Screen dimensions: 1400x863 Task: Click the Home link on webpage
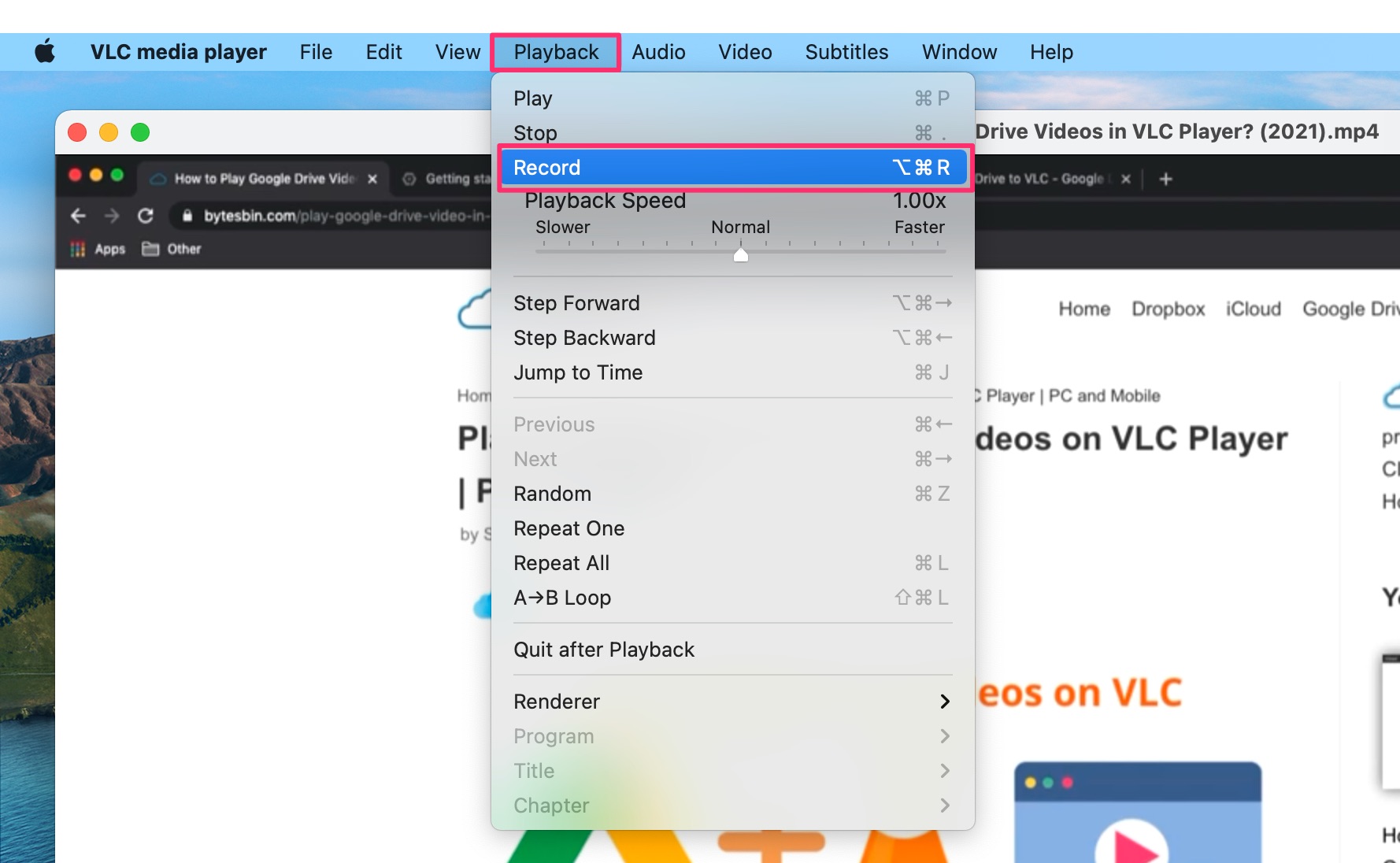1084,309
